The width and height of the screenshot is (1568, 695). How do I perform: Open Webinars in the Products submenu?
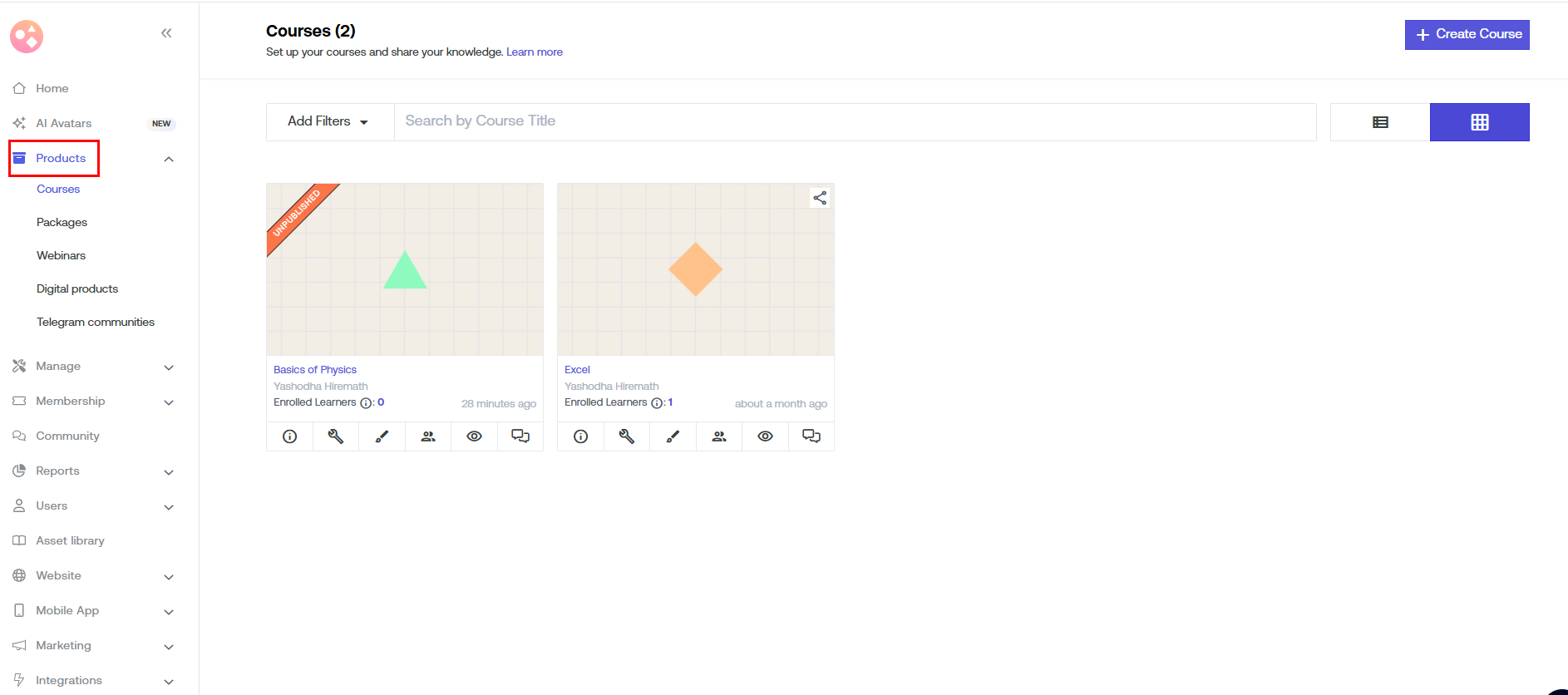61,255
